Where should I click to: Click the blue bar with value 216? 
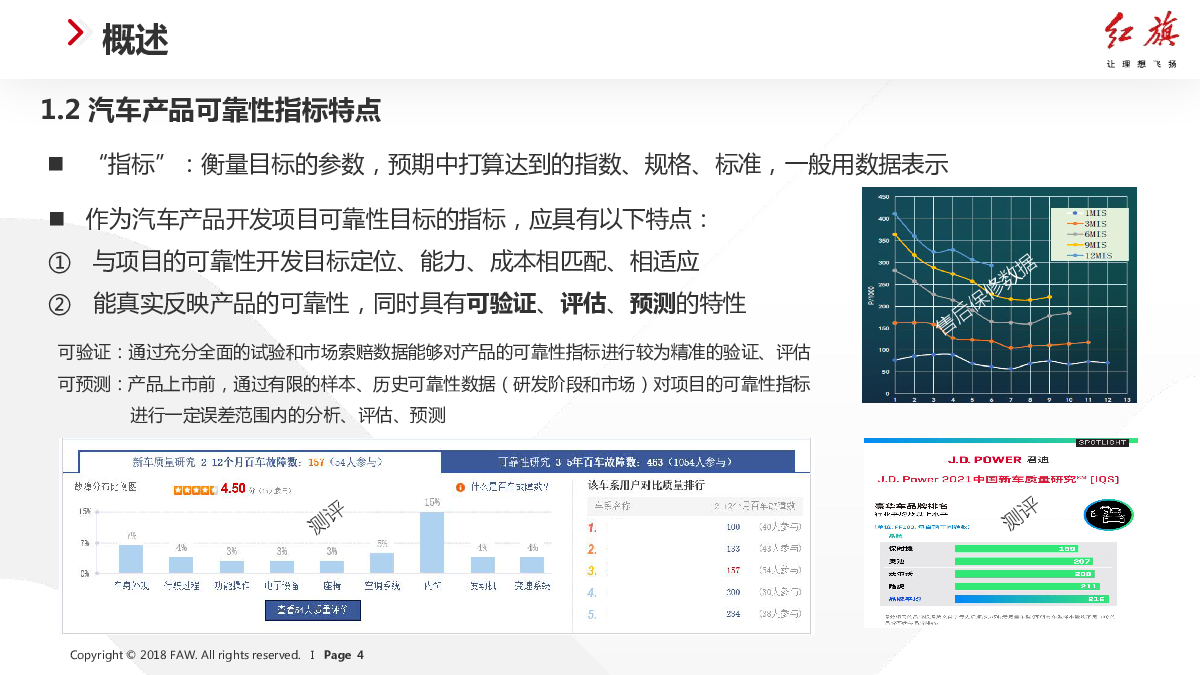point(1031,599)
